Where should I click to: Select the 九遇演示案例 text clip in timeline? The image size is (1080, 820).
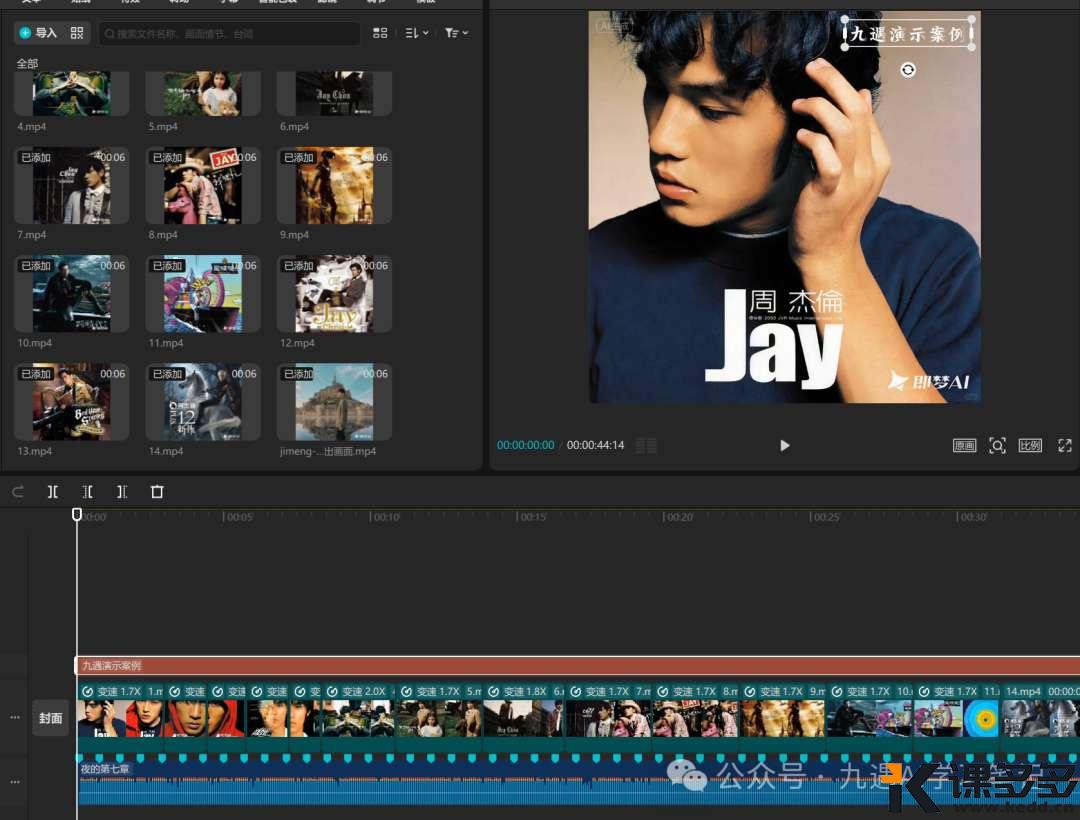pos(577,666)
